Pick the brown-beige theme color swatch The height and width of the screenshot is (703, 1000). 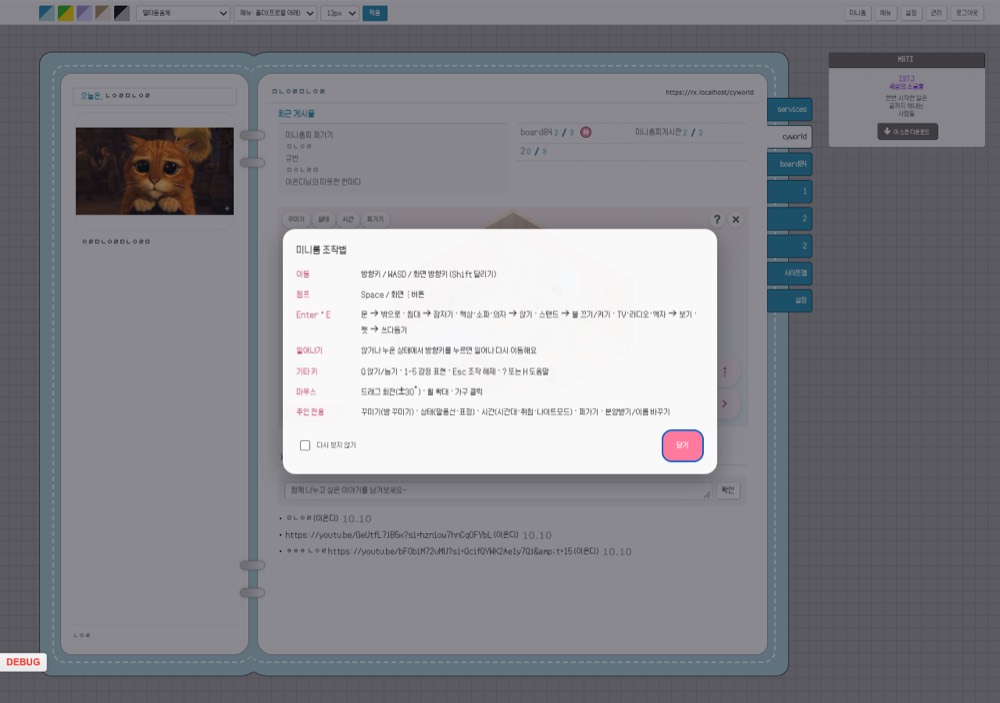point(103,13)
